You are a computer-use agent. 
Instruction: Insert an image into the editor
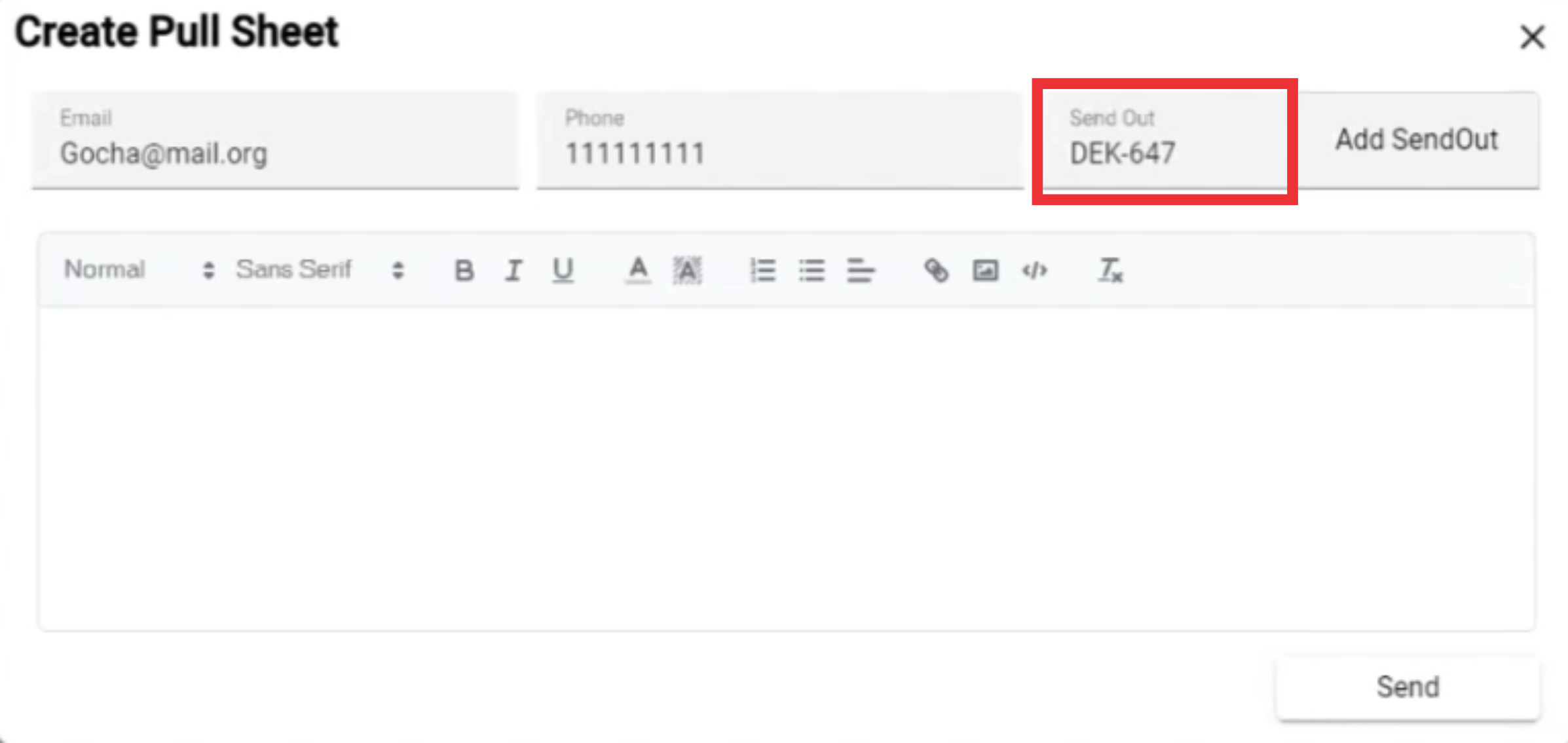pos(985,270)
